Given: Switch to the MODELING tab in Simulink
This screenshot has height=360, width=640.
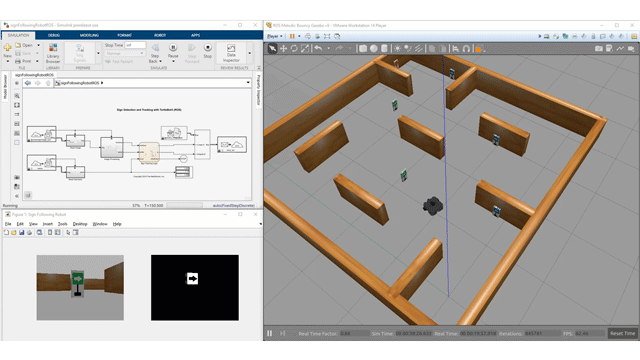Looking at the screenshot, I should click(89, 36).
